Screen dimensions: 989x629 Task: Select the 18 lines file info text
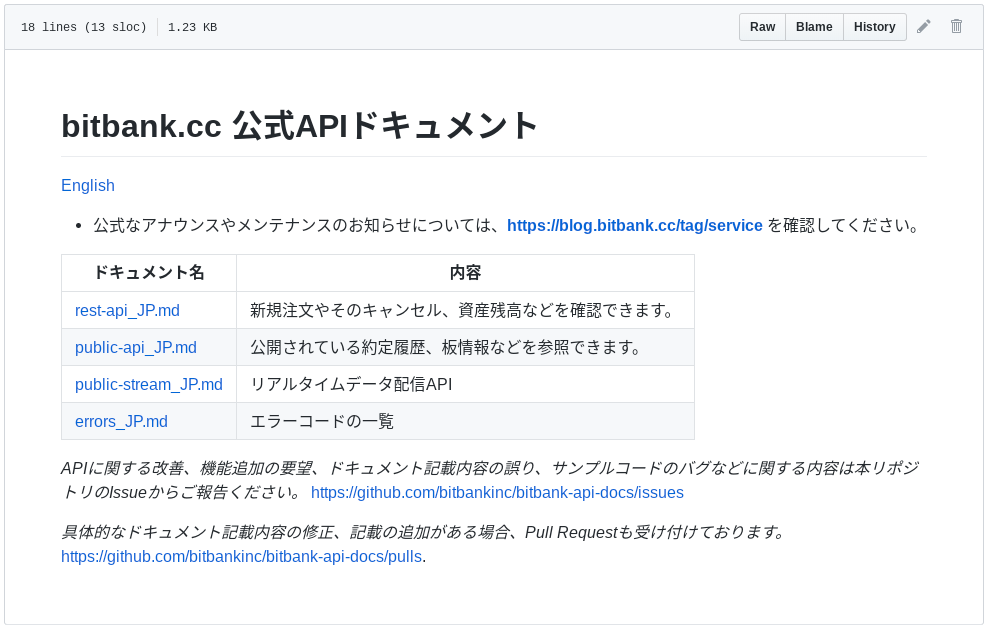(83, 27)
